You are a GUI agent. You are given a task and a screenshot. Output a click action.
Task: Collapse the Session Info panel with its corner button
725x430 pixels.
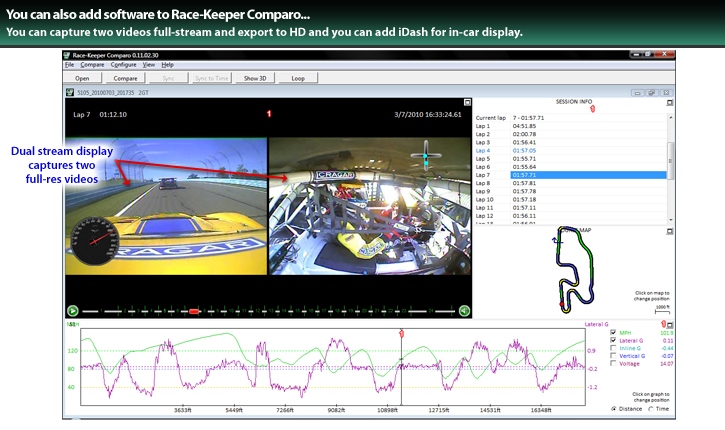671,103
